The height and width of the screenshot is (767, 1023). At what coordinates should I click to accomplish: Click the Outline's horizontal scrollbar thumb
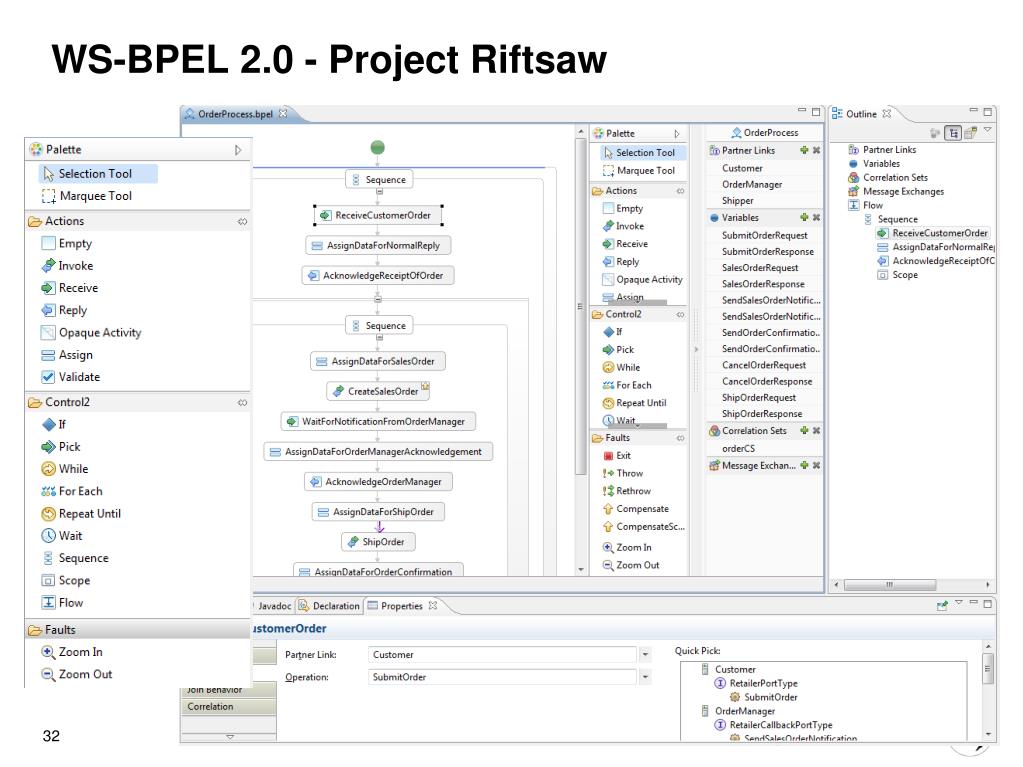(x=889, y=584)
